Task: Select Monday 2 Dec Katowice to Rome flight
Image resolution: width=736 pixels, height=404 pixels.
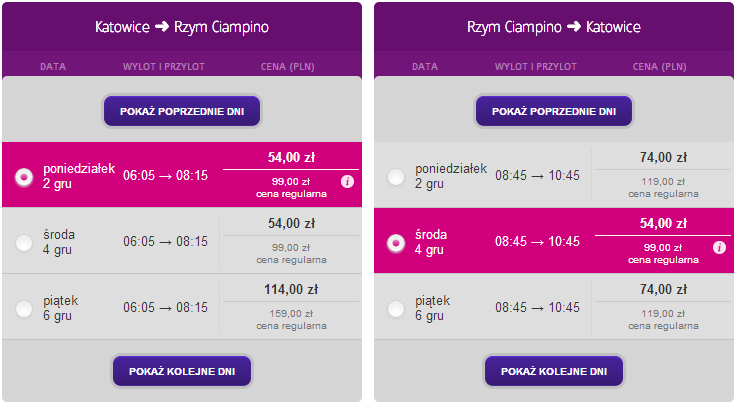Action: pos(25,176)
